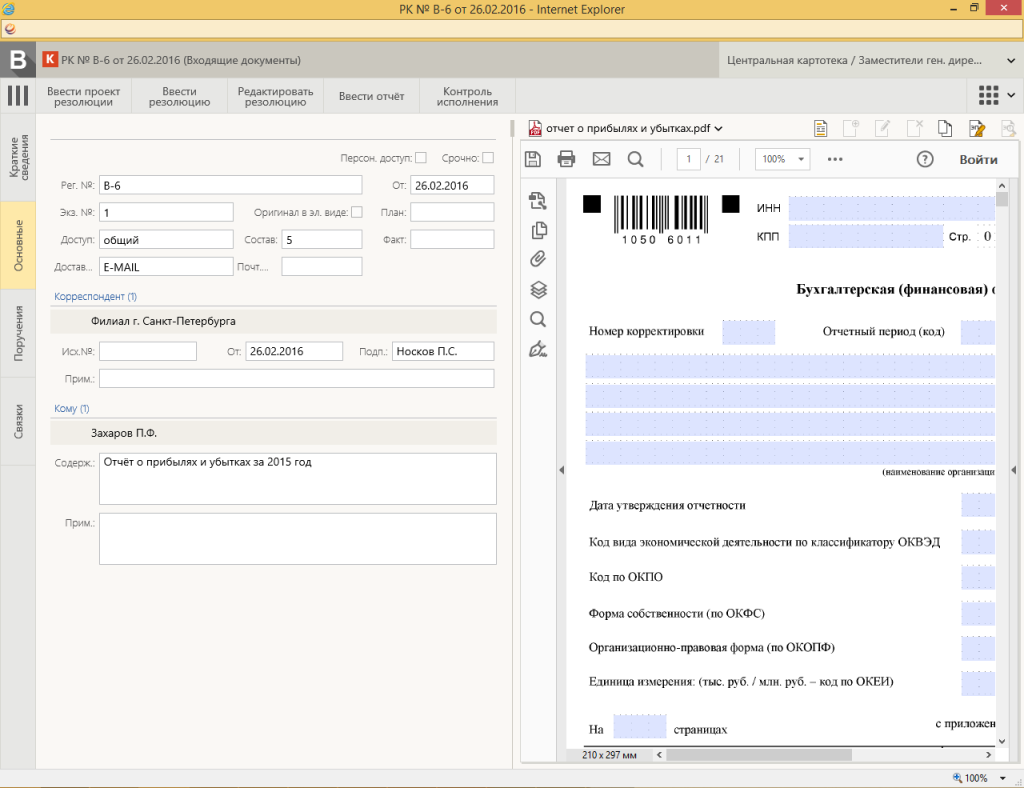Image resolution: width=1024 pixels, height=788 pixels.
Task: Expand the file name dropdown for the PDF
Action: [719, 128]
